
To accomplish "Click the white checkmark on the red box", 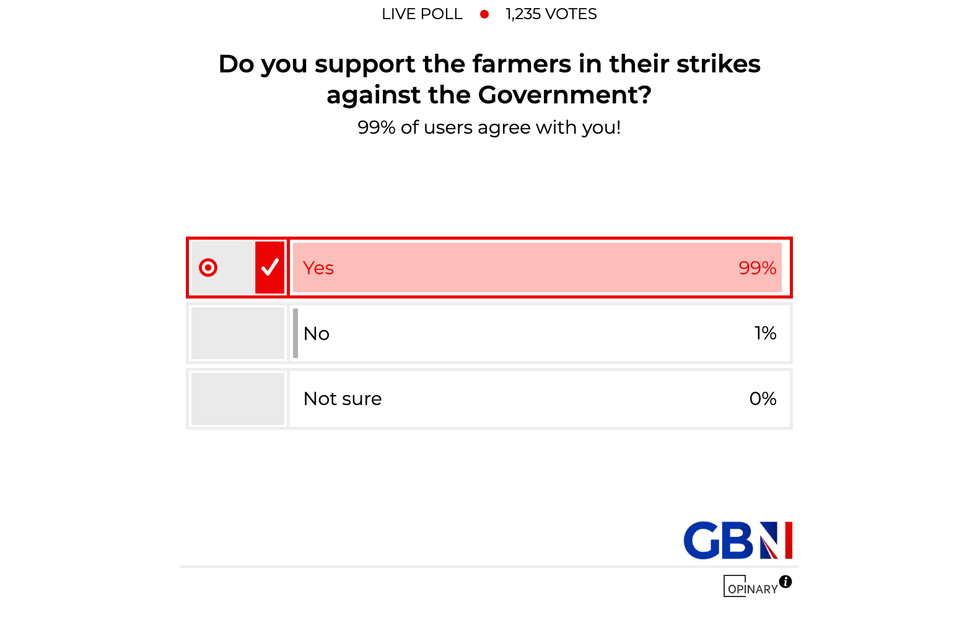I will click(x=270, y=268).
